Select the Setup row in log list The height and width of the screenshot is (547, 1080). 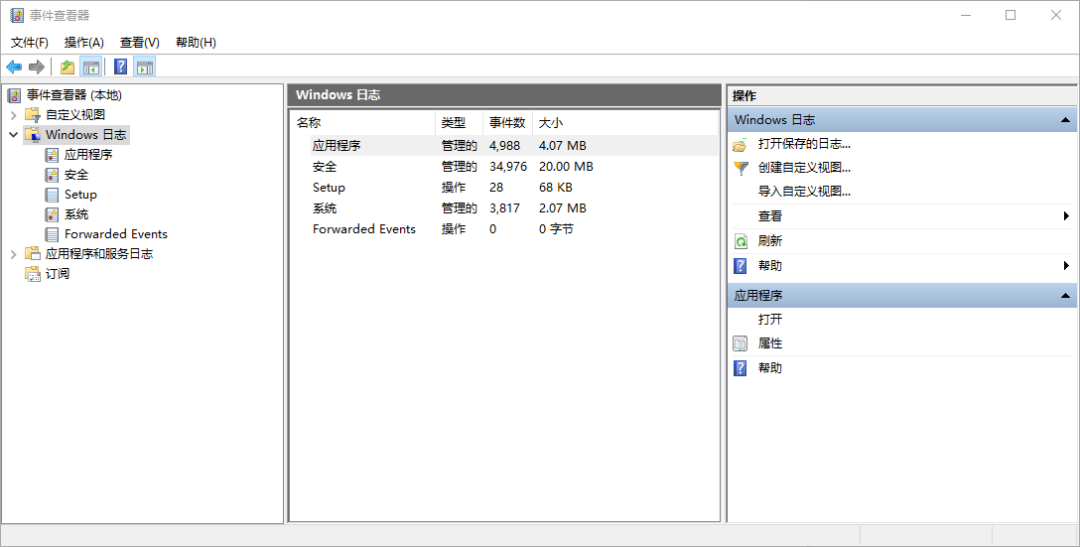(x=505, y=187)
